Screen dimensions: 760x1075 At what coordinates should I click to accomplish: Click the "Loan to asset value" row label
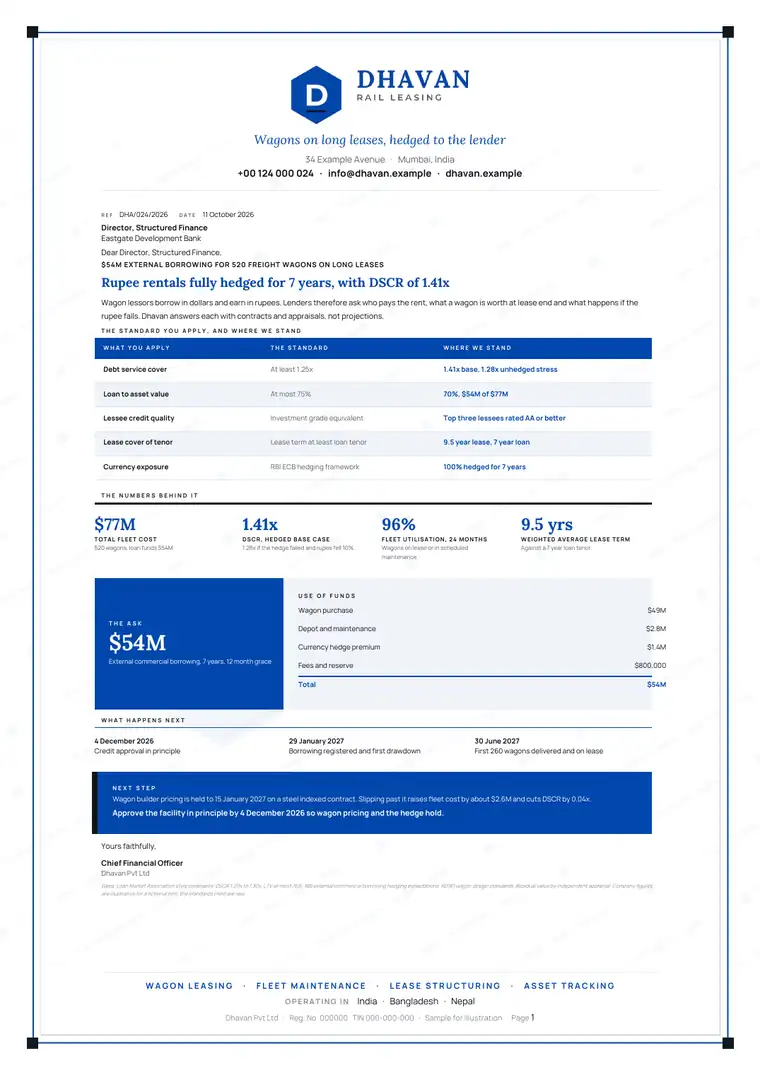pyautogui.click(x=136, y=394)
